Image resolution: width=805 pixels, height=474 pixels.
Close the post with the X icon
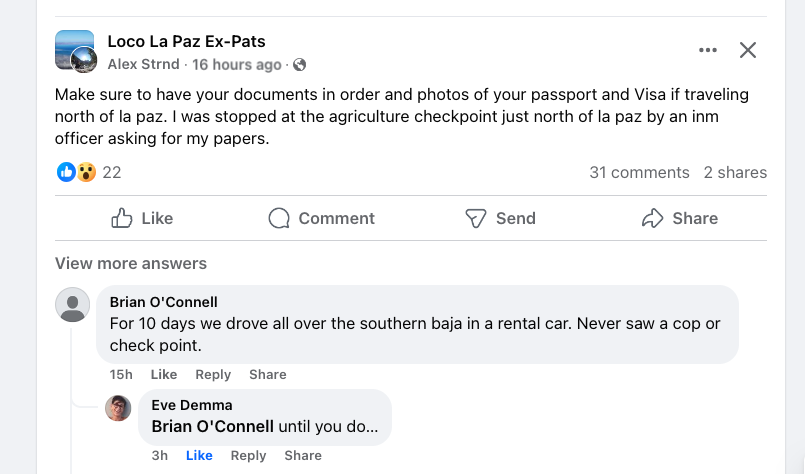point(748,50)
